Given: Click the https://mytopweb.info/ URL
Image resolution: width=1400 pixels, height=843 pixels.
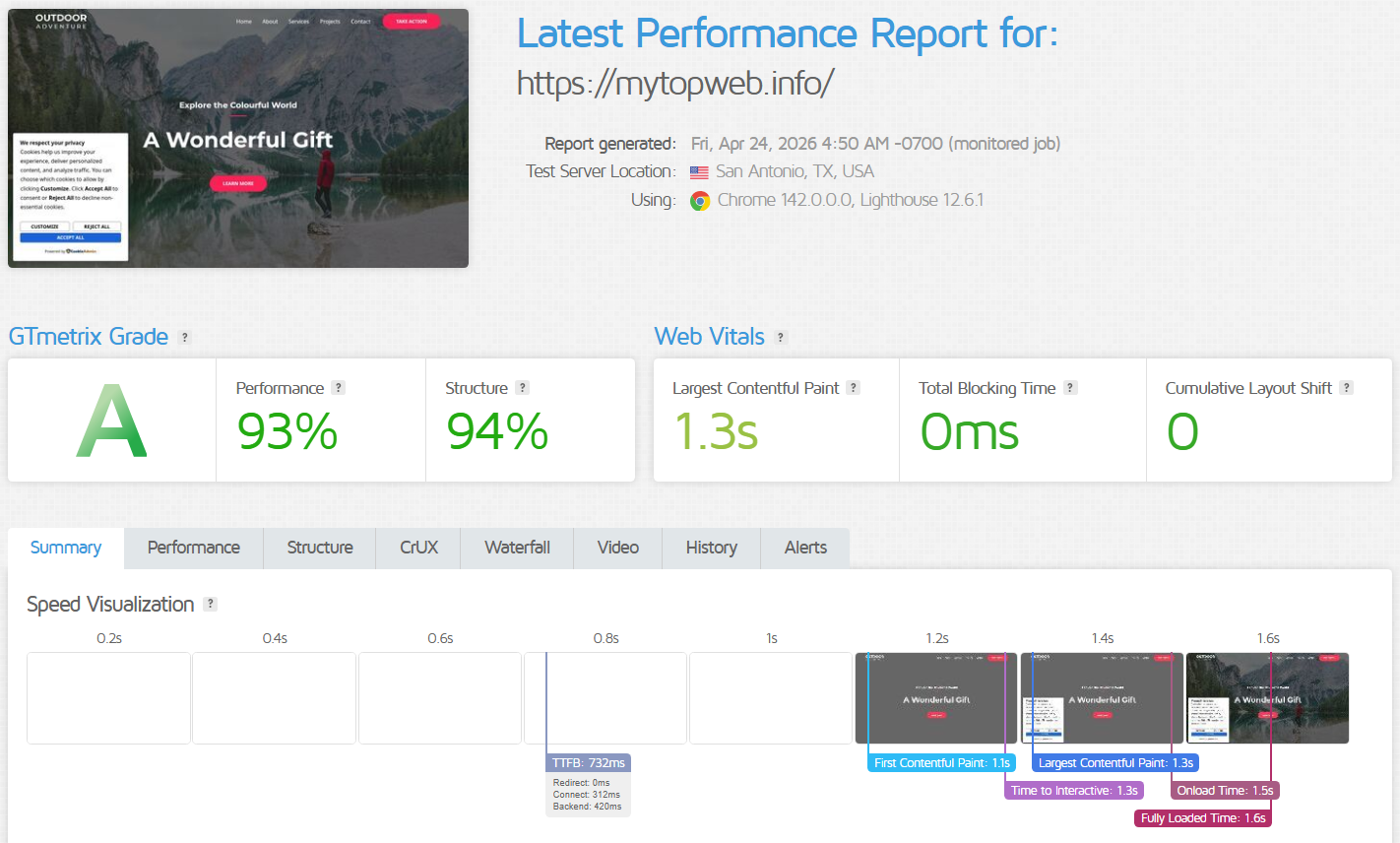Looking at the screenshot, I should click(x=675, y=84).
